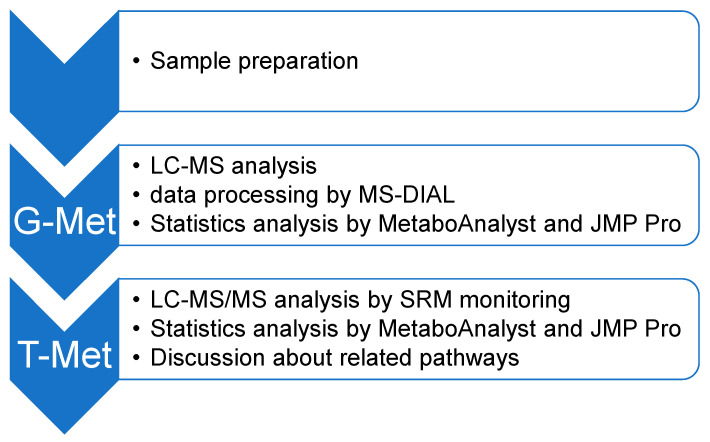The width and height of the screenshot is (710, 442).
Task: Select Discussion about related pathways line
Action: pyautogui.click(x=335, y=358)
